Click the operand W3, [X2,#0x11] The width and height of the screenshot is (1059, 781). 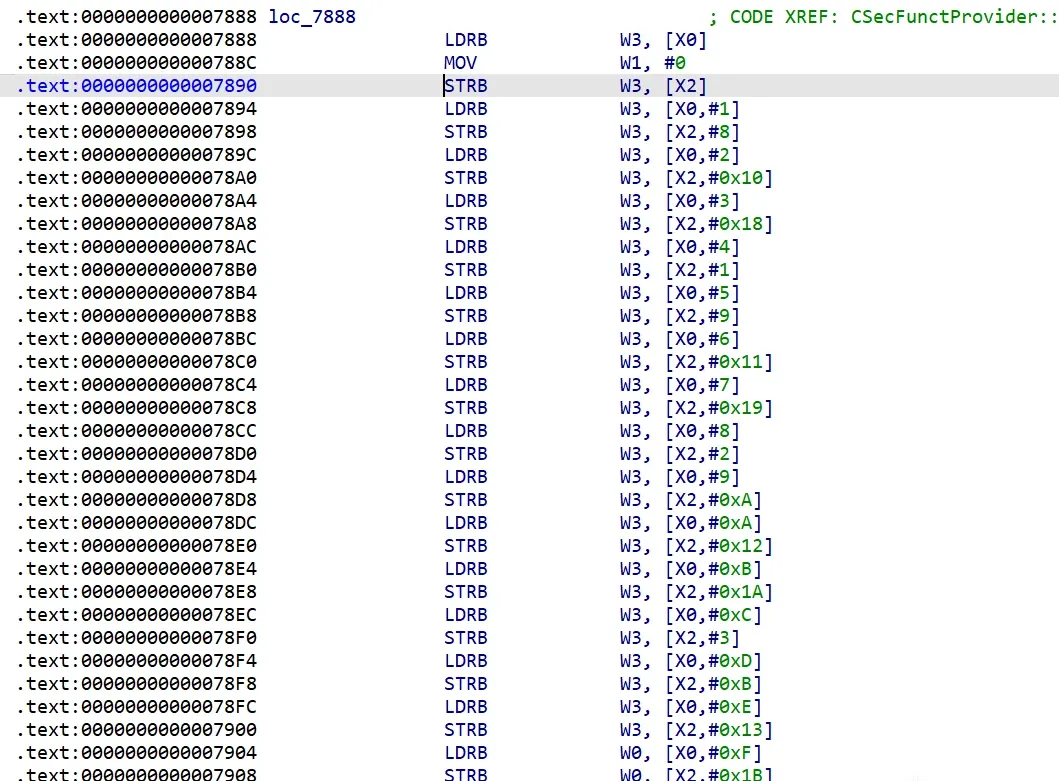tap(696, 361)
